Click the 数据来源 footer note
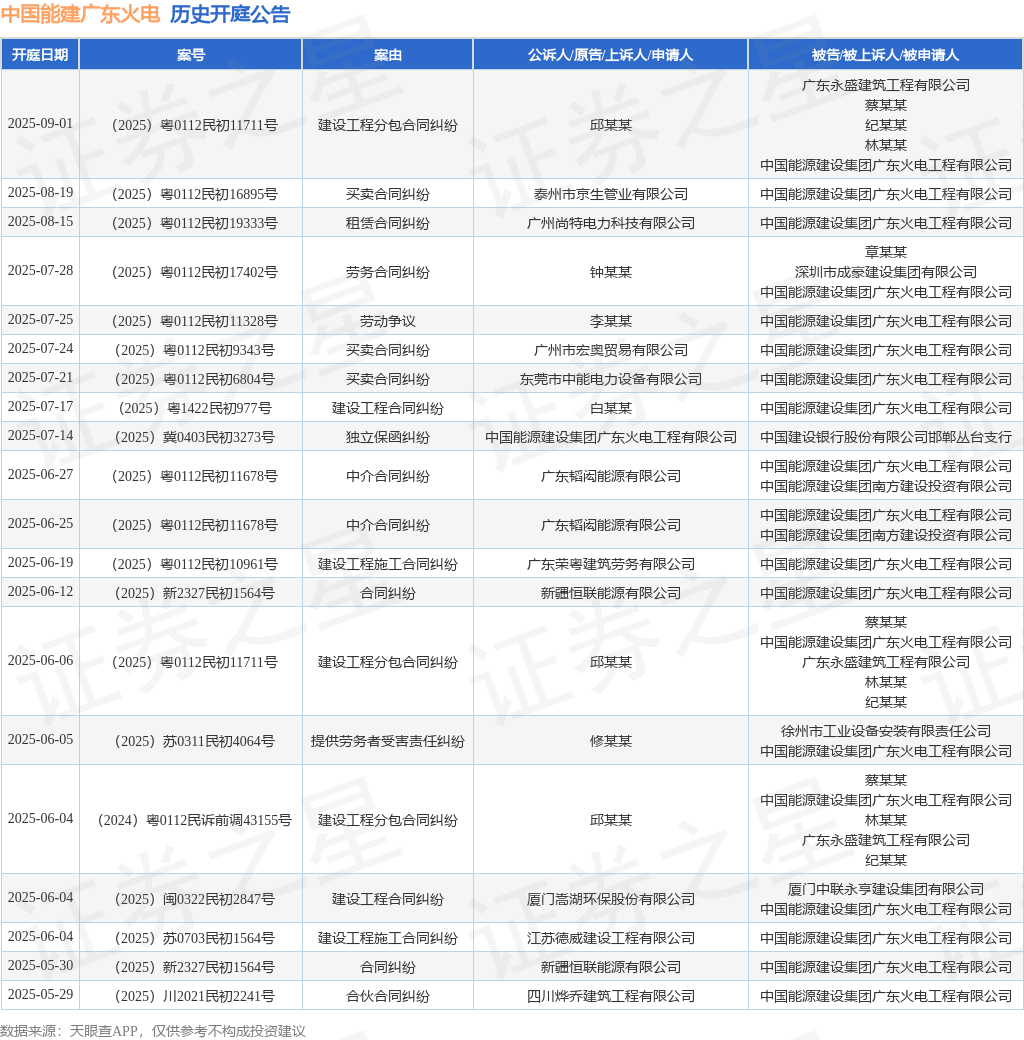Screen dimensions: 1024x1040 (x=153, y=1031)
